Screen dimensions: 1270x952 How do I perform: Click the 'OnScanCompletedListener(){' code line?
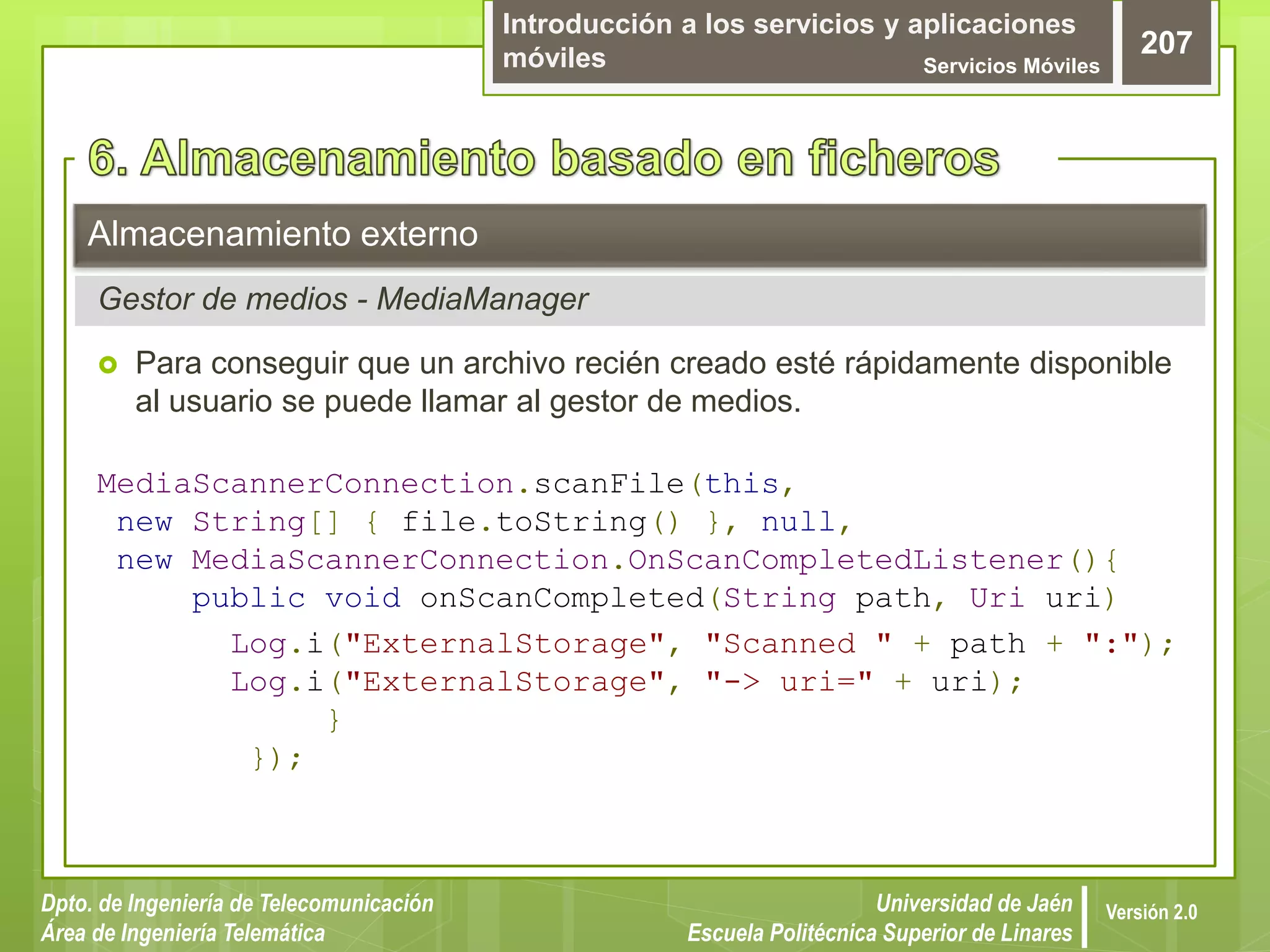[x=617, y=560]
